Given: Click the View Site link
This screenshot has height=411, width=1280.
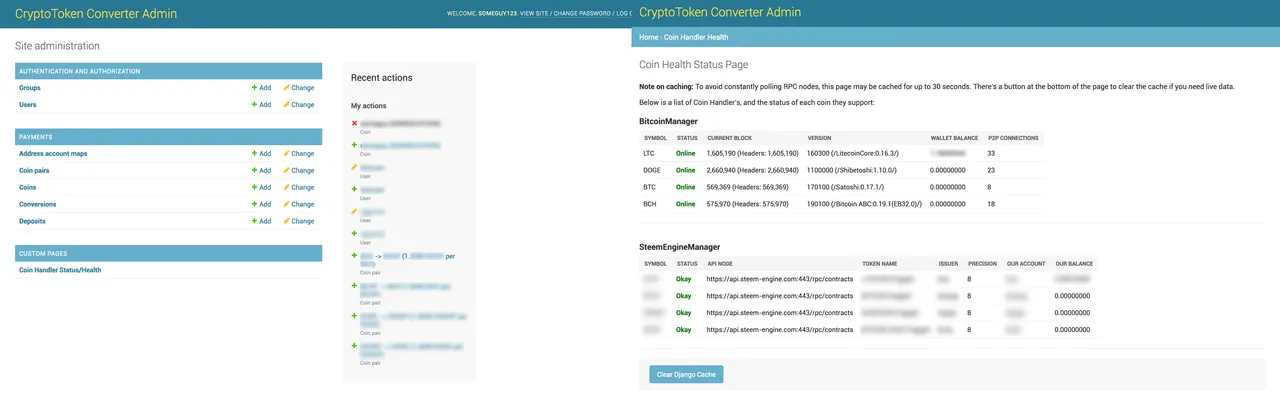Looking at the screenshot, I should [x=535, y=14].
